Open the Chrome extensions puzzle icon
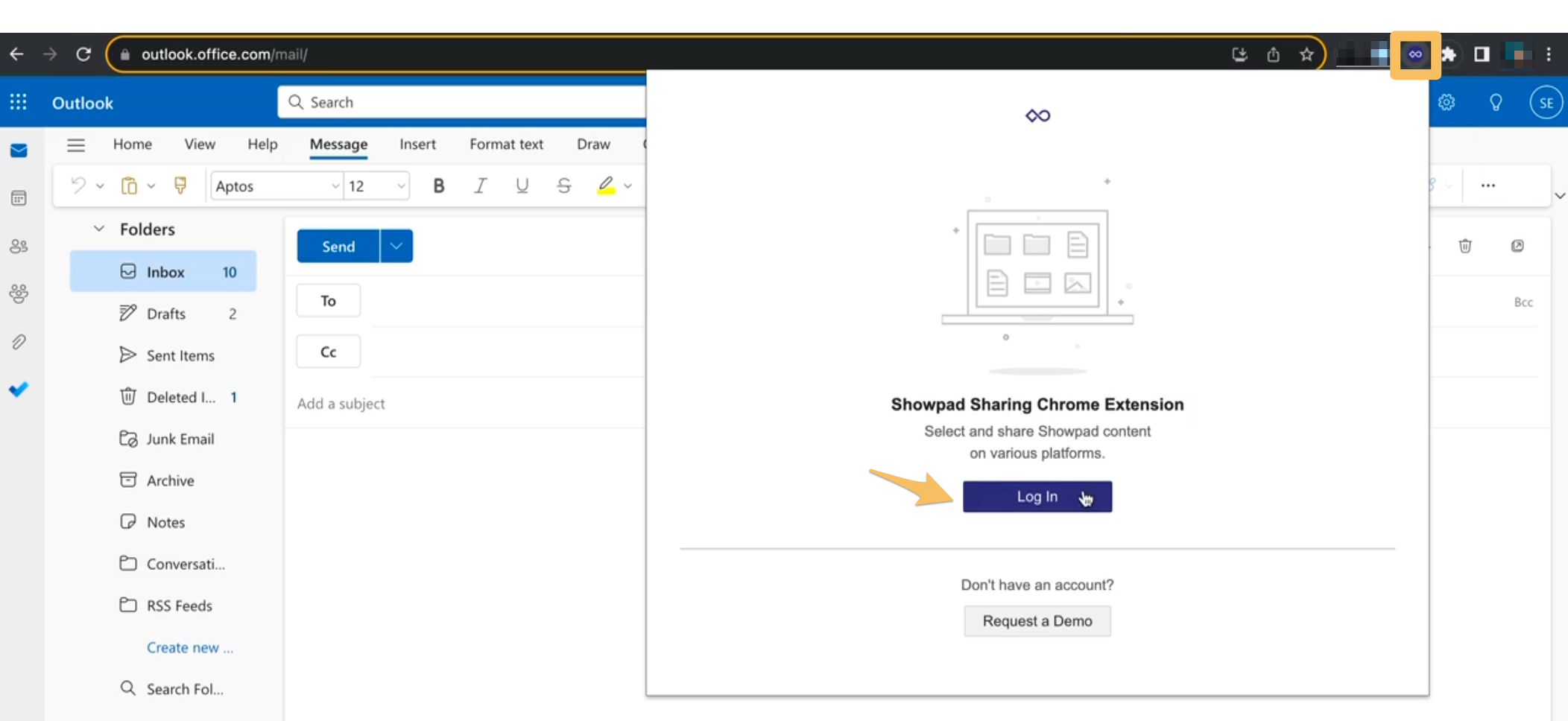Viewport: 1568px width, 721px height. pyautogui.click(x=1448, y=54)
